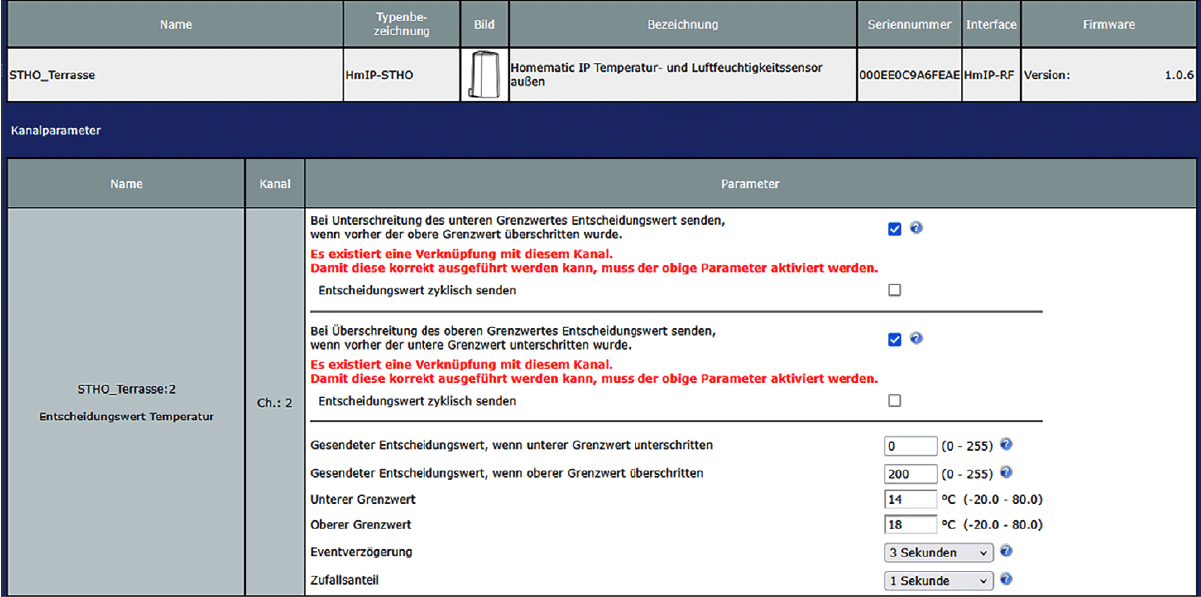Click the Interface column header
Viewport: 1201px width, 597px height.
pos(990,25)
